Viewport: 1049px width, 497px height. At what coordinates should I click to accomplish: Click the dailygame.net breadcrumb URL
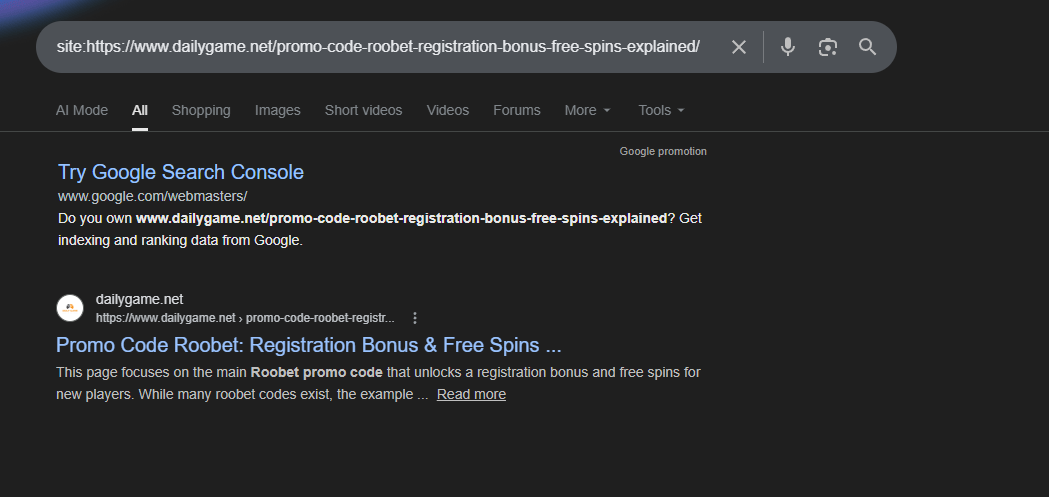click(245, 318)
